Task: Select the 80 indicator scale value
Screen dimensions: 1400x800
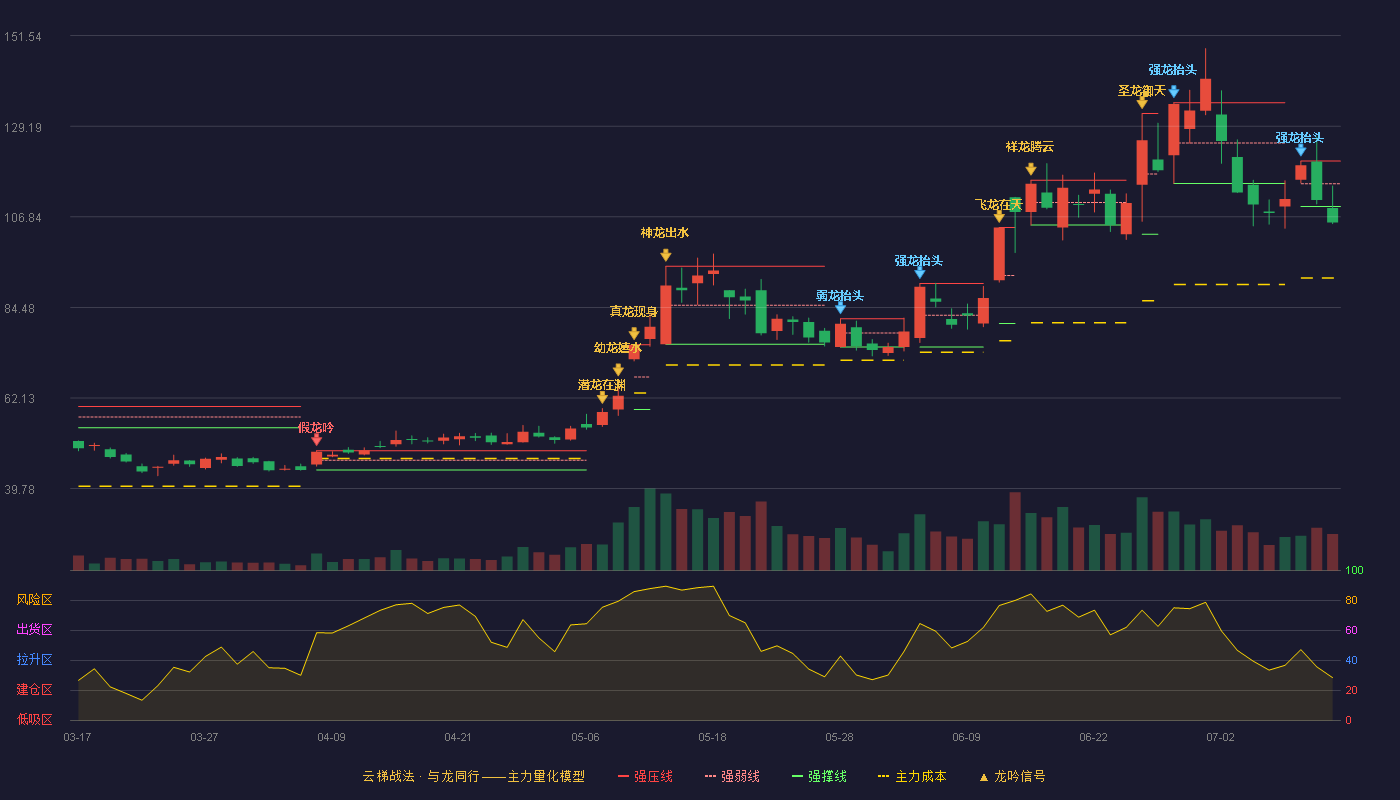Action: pyautogui.click(x=1351, y=601)
